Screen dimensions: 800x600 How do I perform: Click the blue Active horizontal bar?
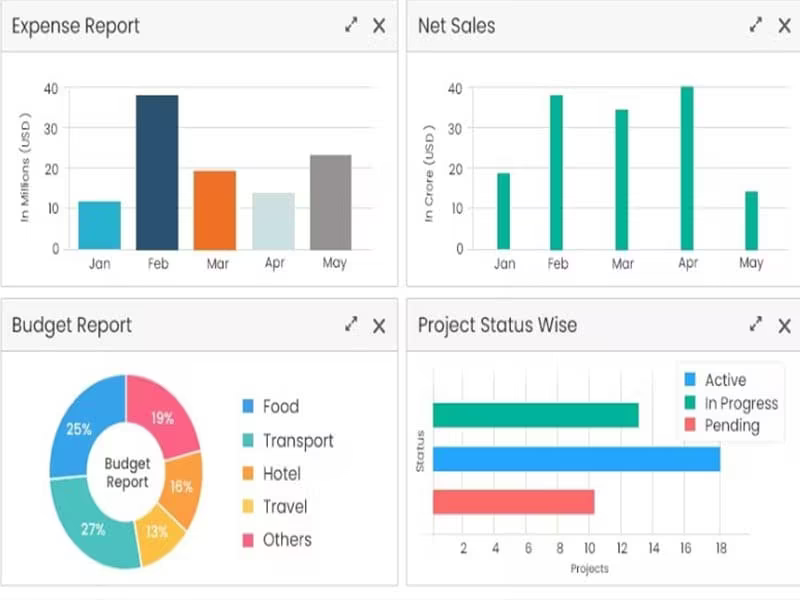[577, 459]
